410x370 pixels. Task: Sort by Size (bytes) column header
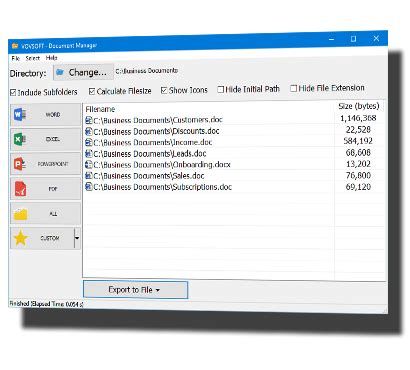[359, 106]
